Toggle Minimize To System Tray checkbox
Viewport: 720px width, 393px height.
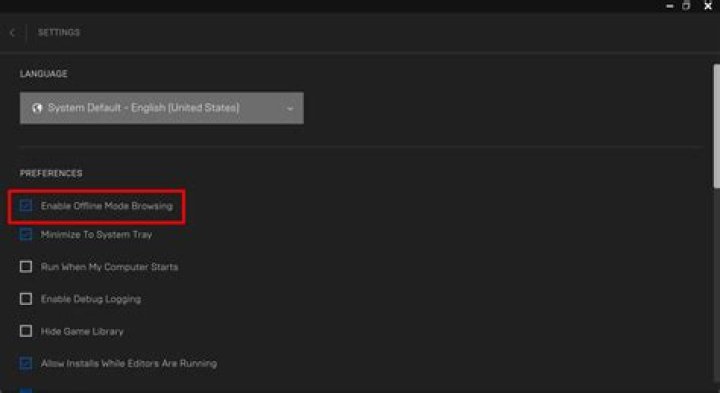pos(26,234)
